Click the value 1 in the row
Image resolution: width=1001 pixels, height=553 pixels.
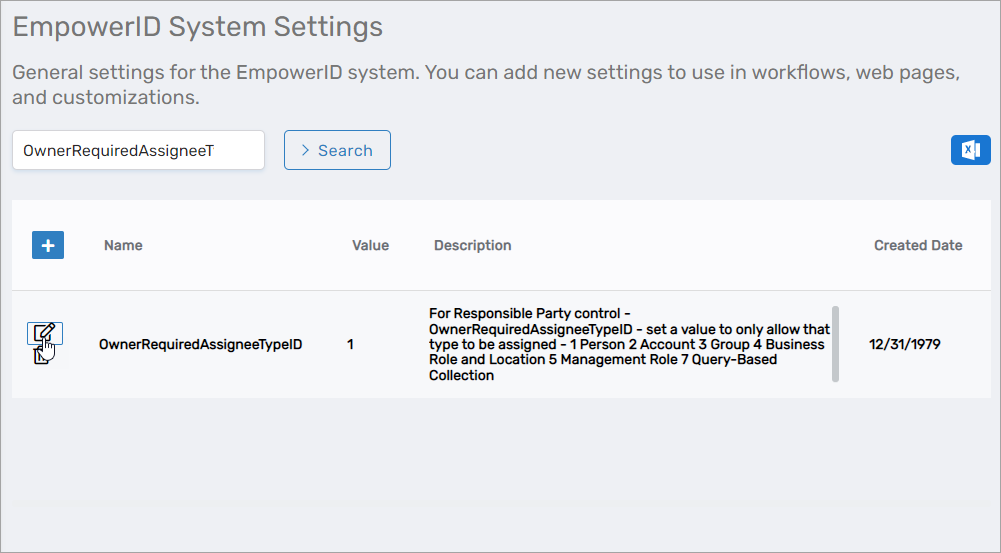click(351, 344)
